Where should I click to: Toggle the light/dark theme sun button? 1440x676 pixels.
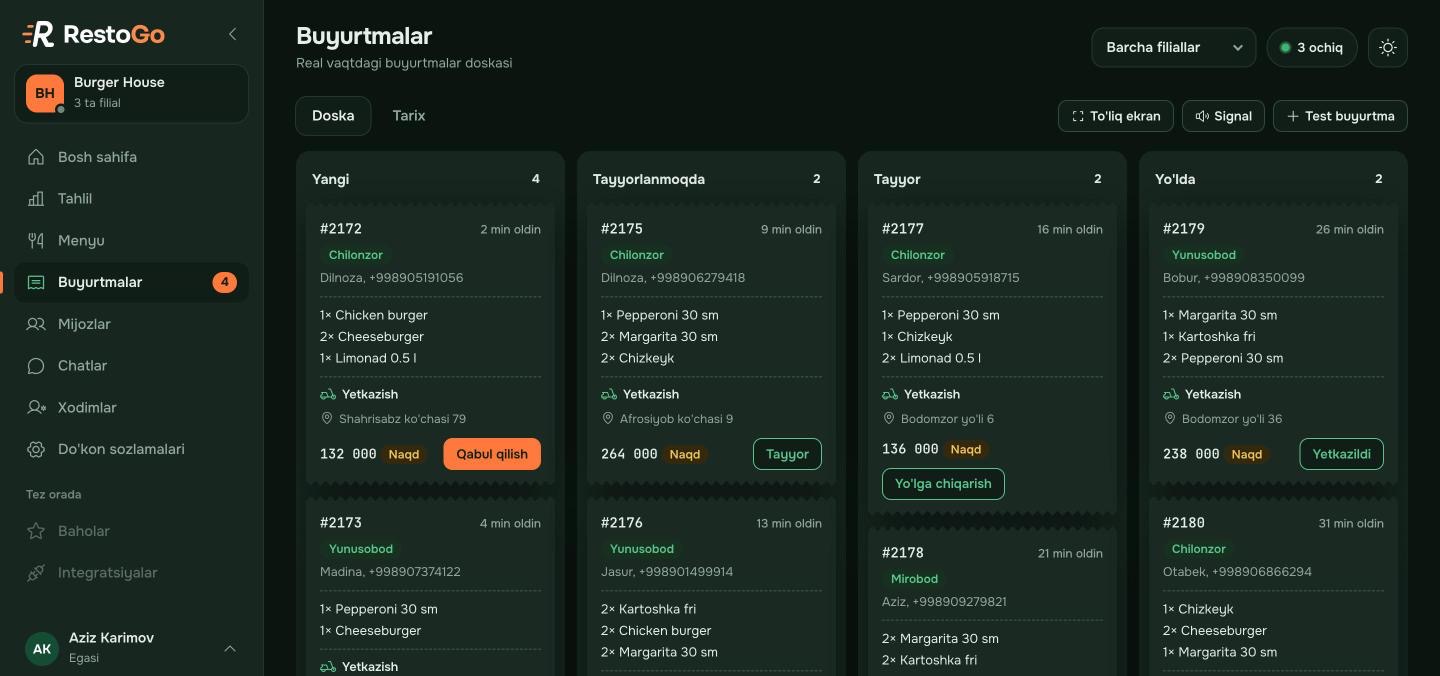[x=1387, y=47]
